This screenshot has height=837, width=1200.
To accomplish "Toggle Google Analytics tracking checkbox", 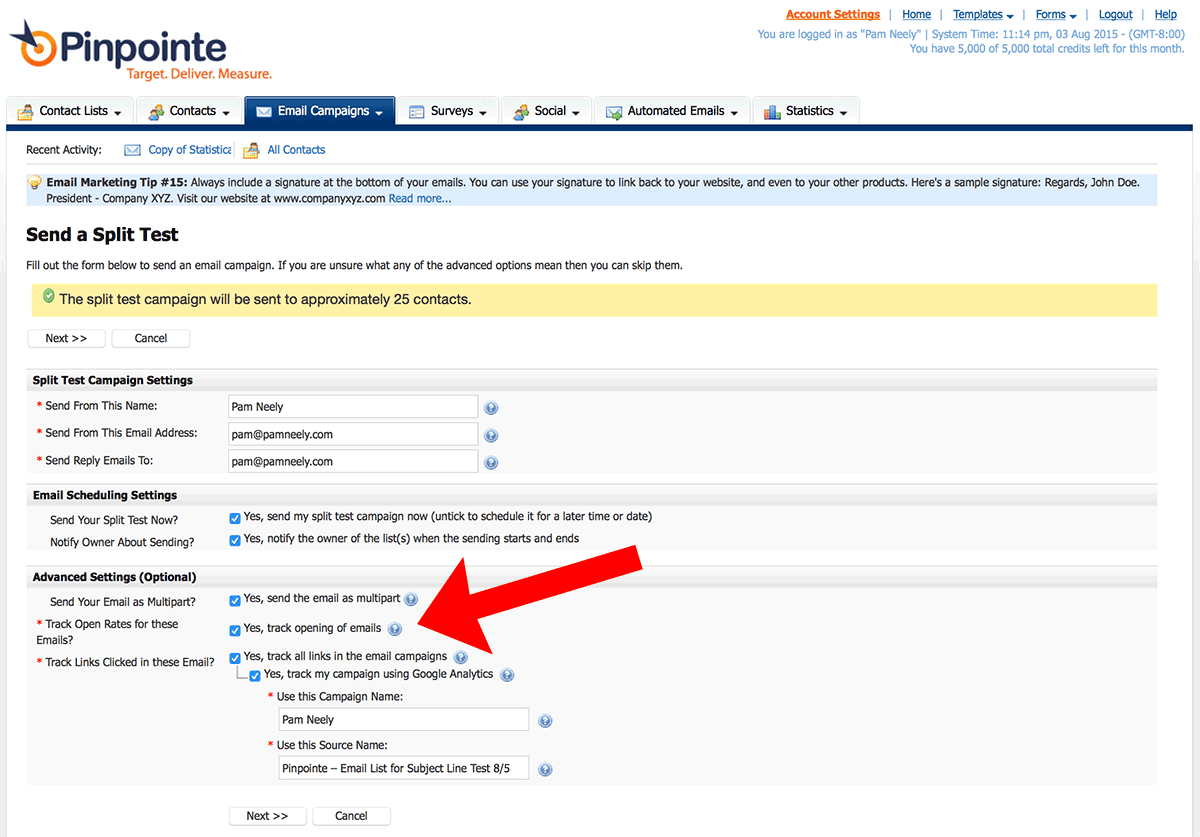I will point(255,676).
